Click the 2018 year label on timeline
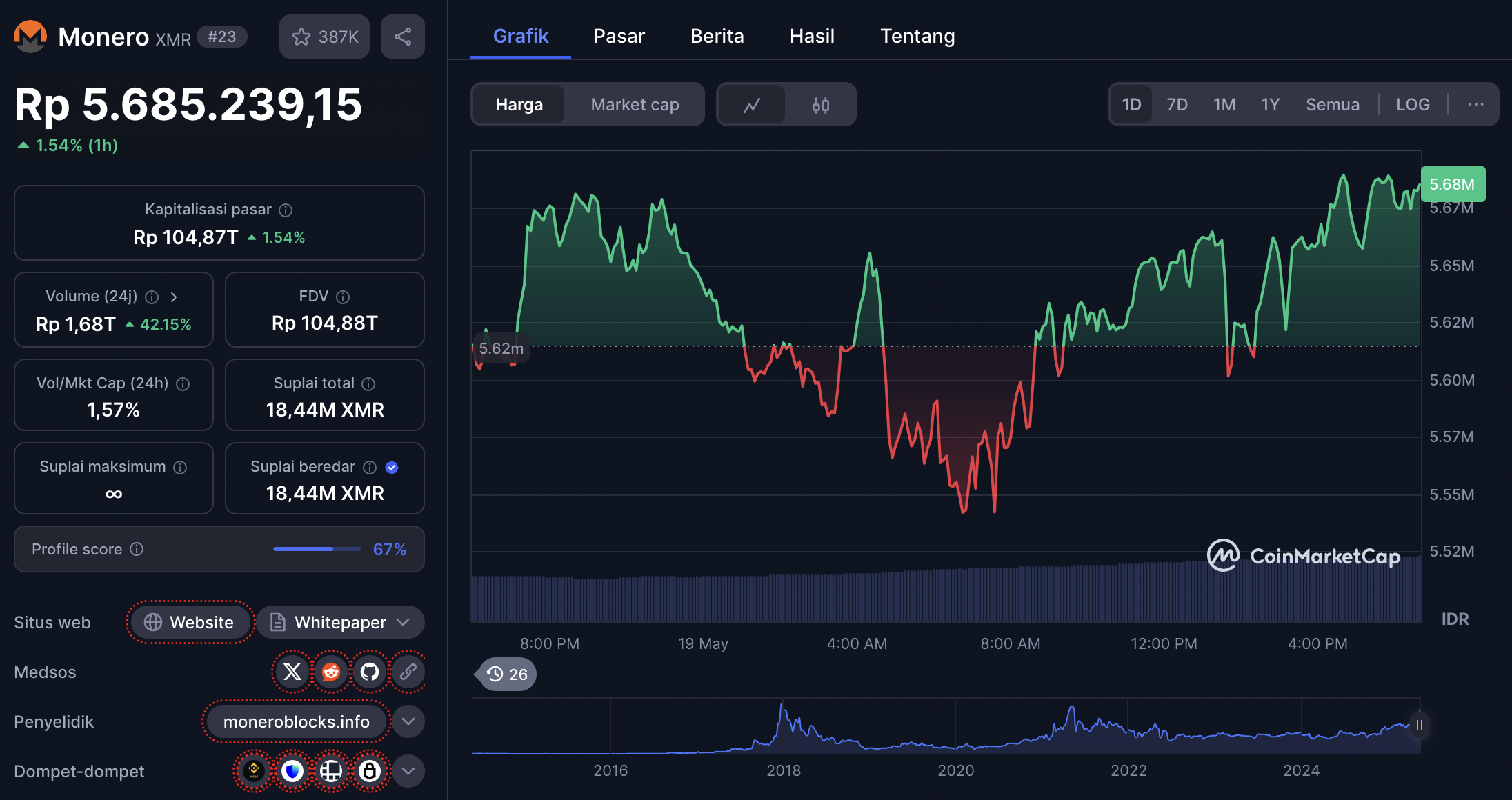 784,770
